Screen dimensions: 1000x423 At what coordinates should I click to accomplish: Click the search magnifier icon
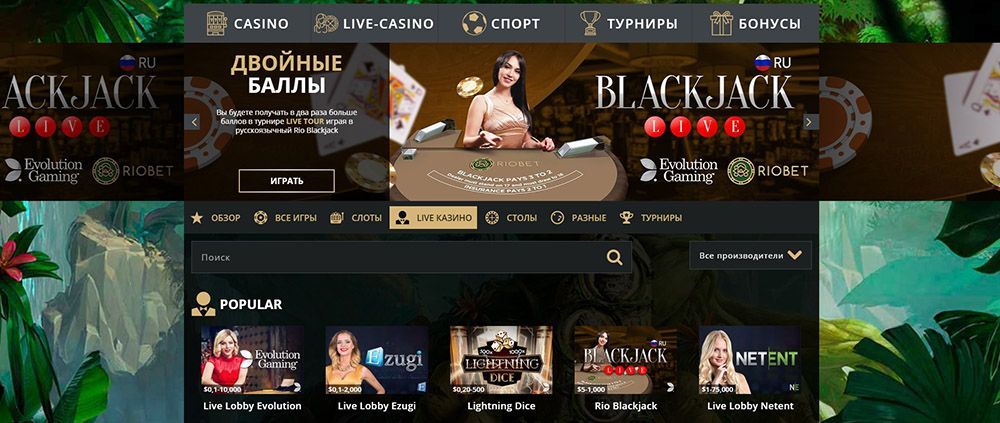614,257
